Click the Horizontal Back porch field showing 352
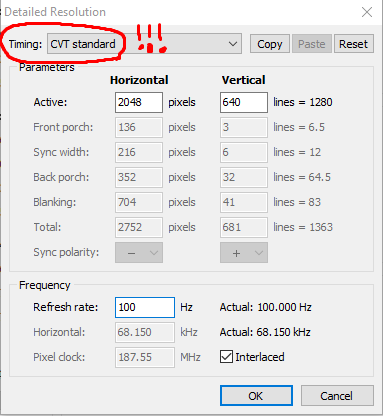 139,177
